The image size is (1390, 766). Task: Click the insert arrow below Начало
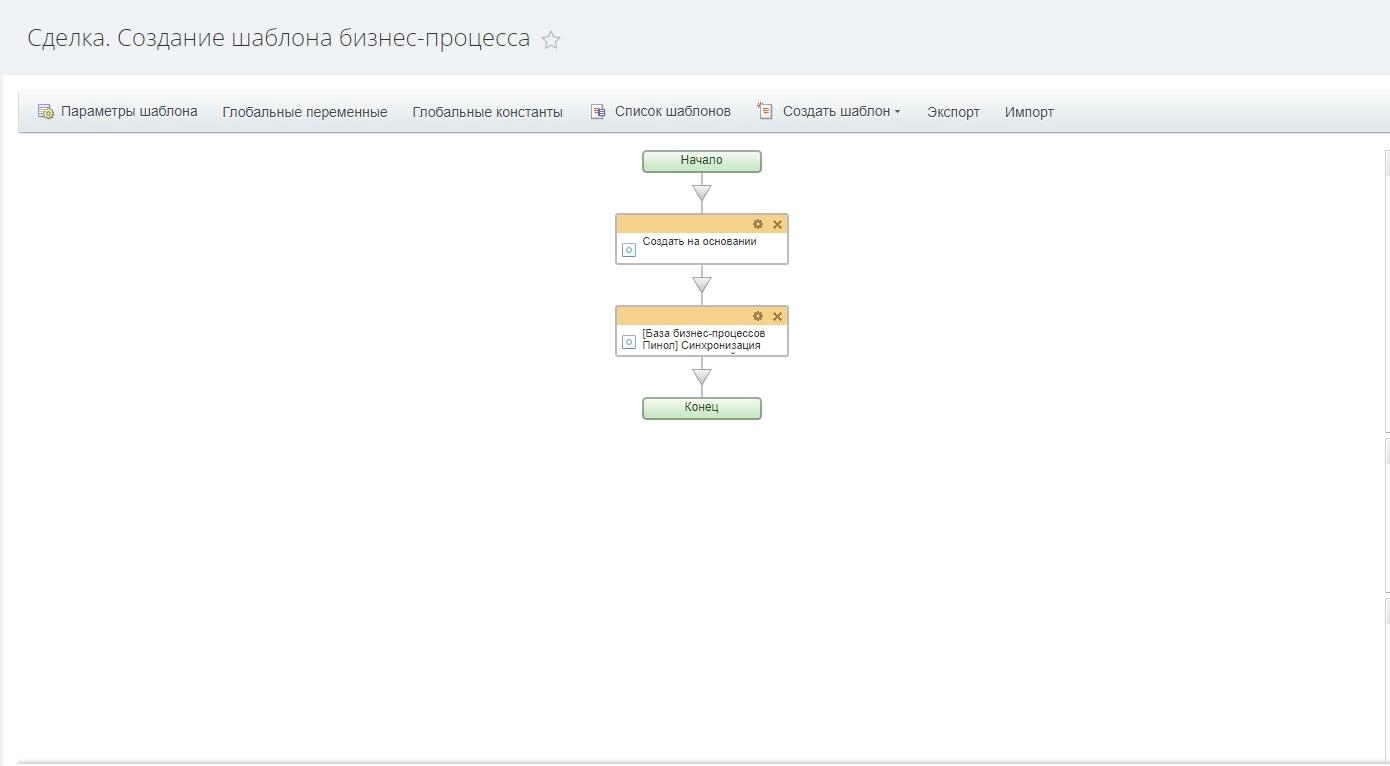701,193
